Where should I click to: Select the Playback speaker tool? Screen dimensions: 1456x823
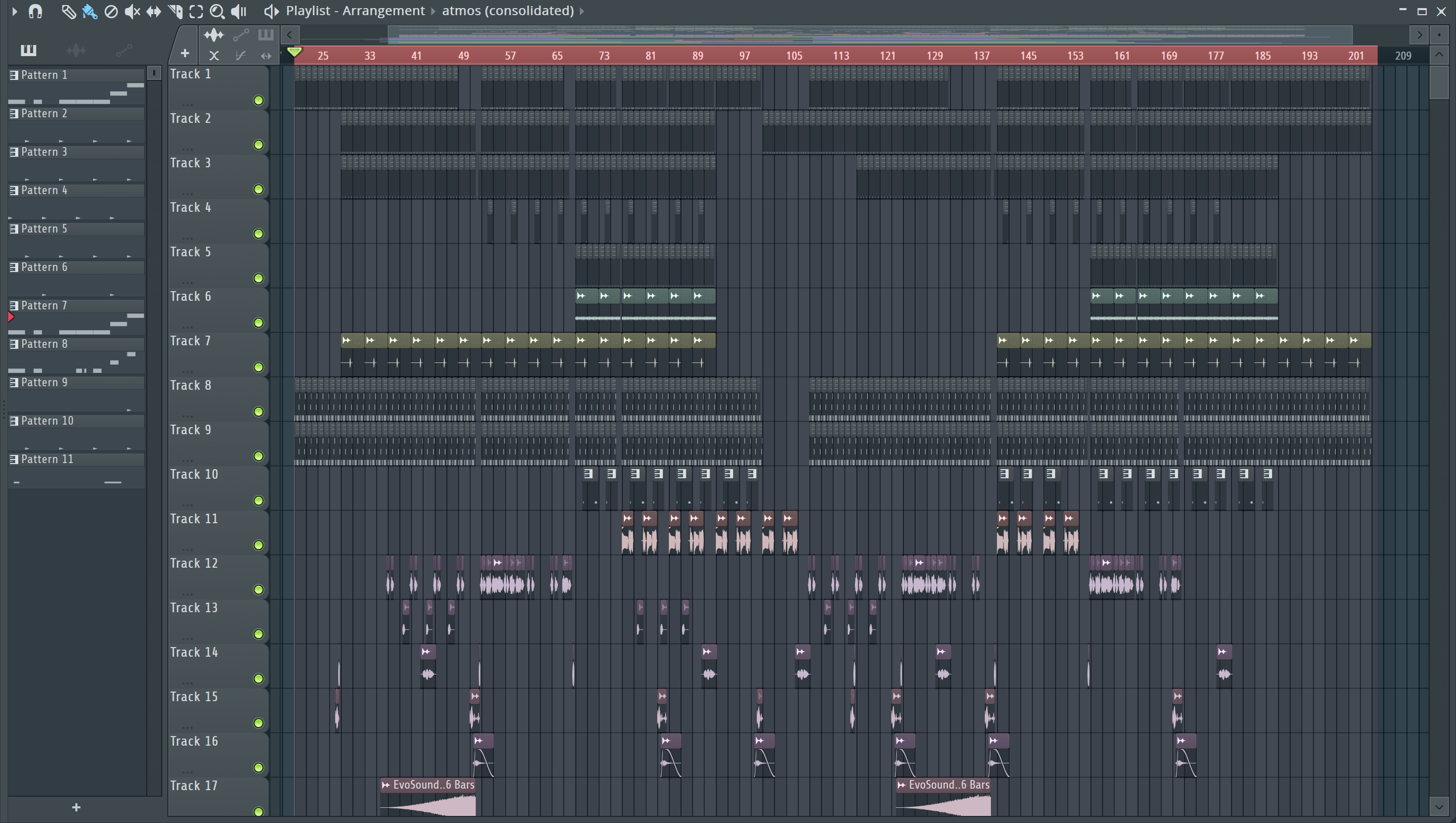(x=239, y=11)
